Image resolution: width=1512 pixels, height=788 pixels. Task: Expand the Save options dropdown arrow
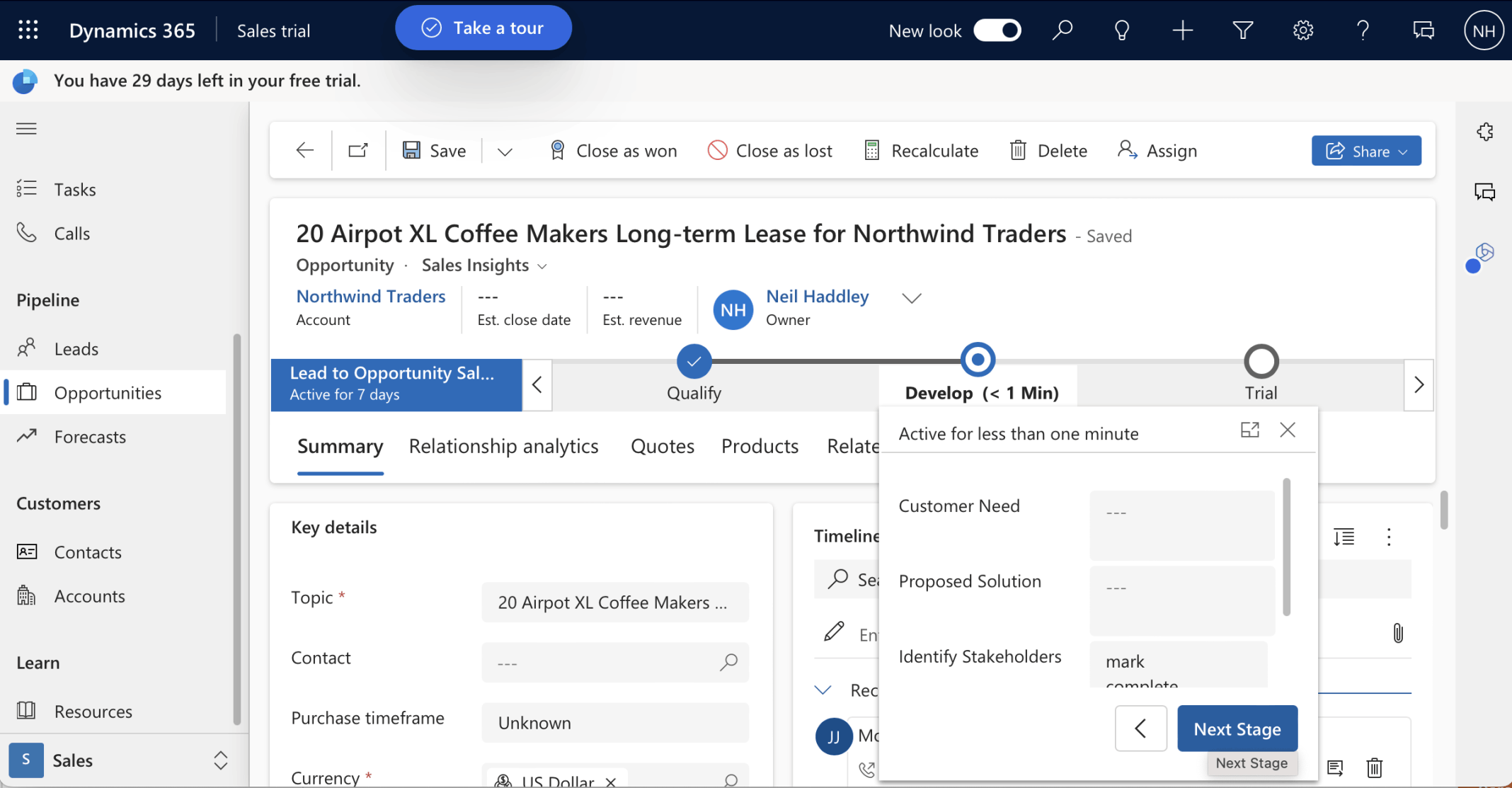coord(505,152)
